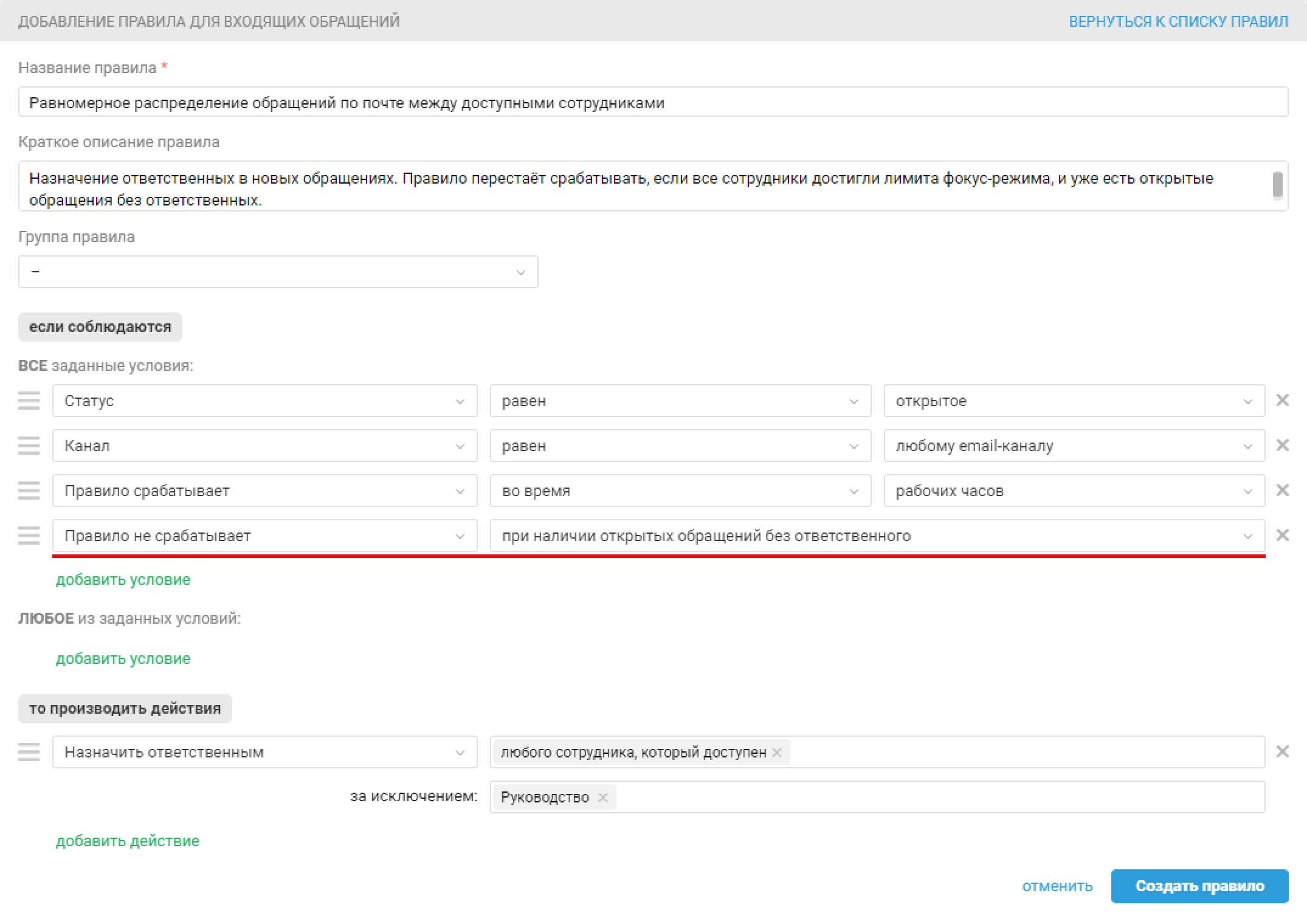This screenshot has height=924, width=1307.
Task: Open при наличии открытых обращений dropdown
Action: [x=877, y=536]
